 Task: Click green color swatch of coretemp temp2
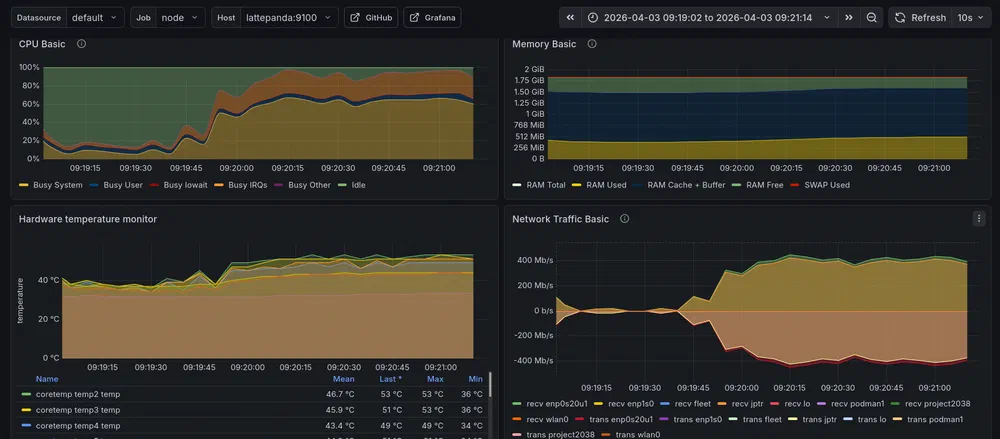pos(26,394)
